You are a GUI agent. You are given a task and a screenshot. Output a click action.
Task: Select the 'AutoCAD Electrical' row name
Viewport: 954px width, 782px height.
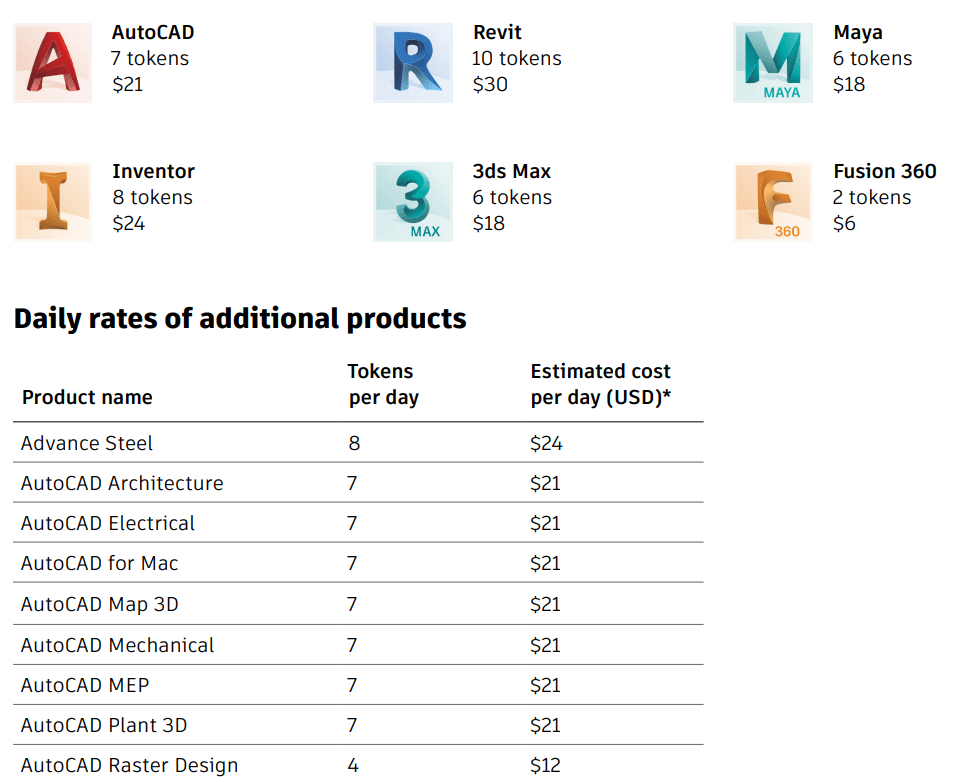108,523
